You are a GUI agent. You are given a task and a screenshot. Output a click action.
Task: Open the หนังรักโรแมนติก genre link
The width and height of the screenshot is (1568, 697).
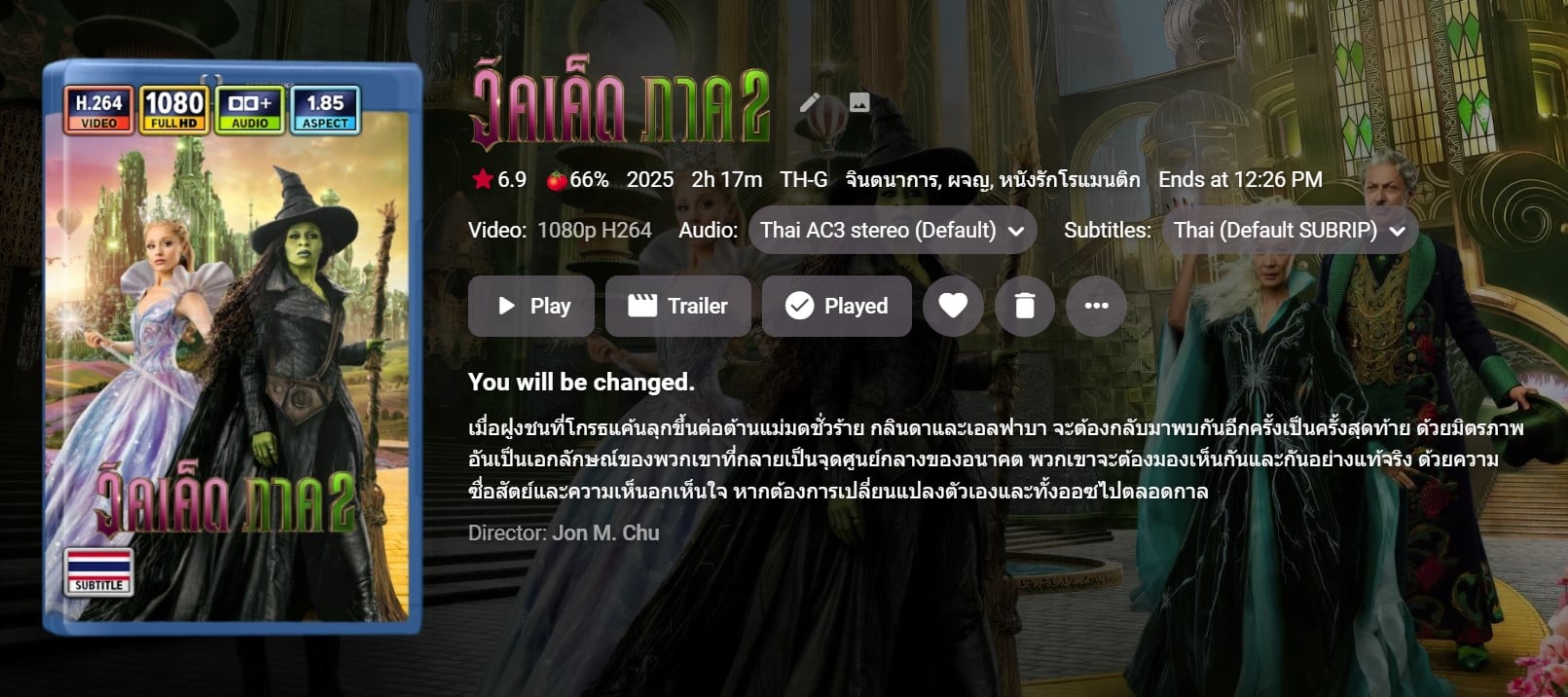1070,180
